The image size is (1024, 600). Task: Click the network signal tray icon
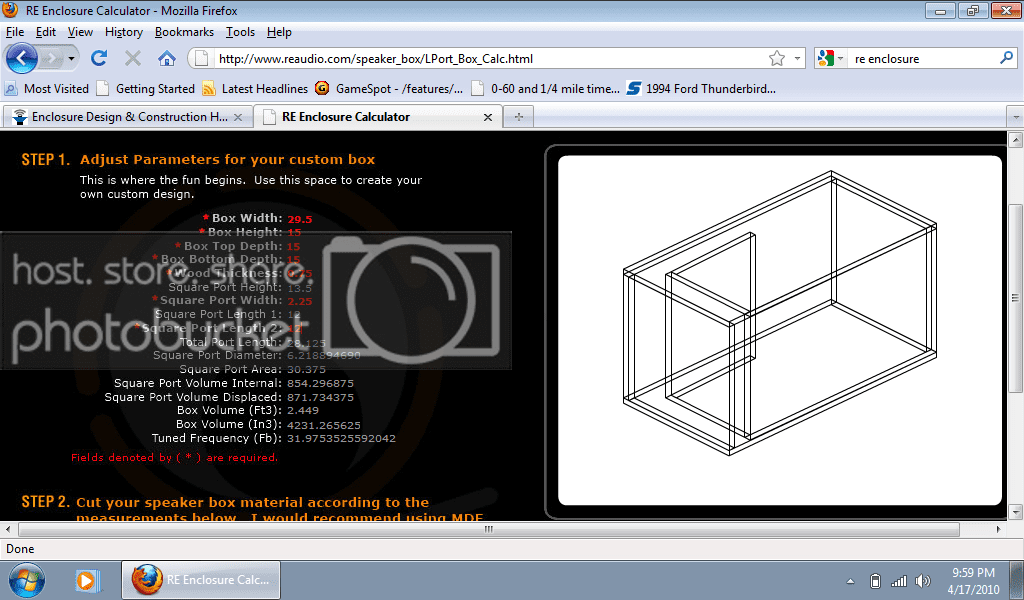coord(899,581)
